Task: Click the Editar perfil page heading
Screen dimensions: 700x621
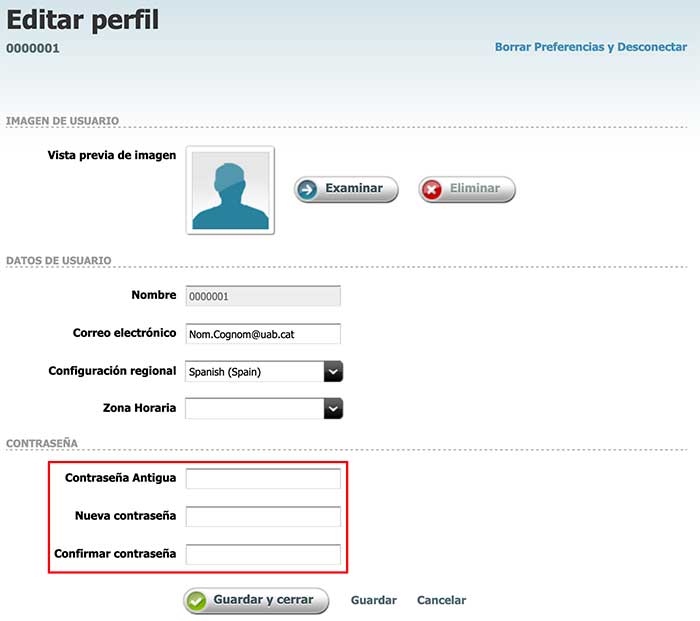Action: (x=82, y=19)
